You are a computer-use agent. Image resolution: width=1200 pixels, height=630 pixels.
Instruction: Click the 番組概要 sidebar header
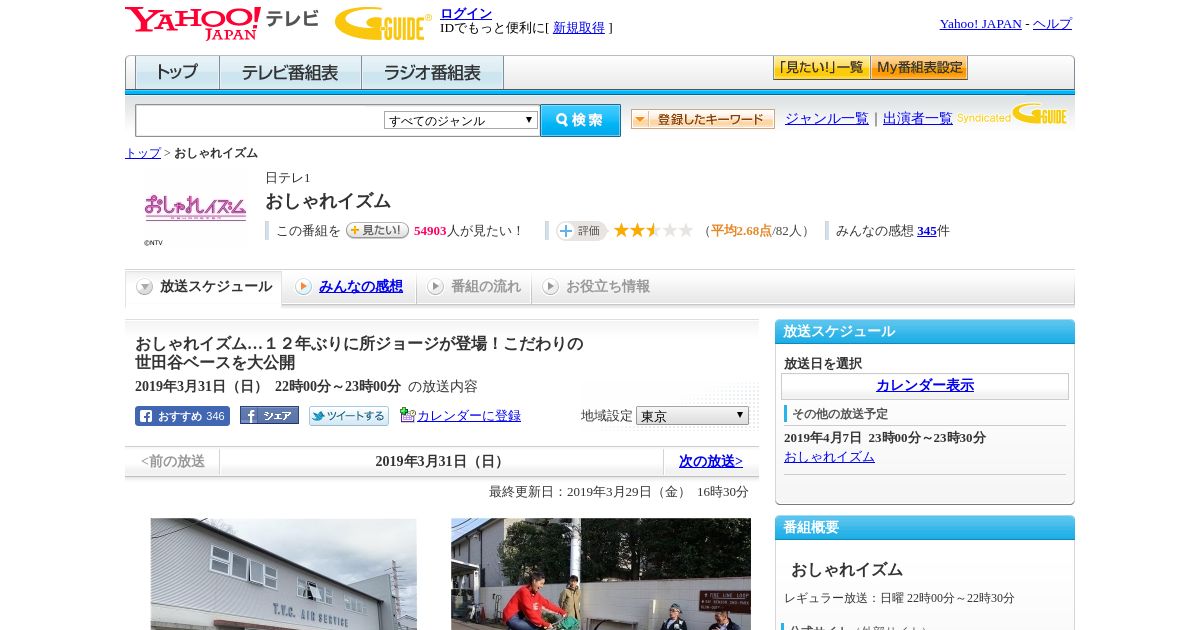(925, 528)
